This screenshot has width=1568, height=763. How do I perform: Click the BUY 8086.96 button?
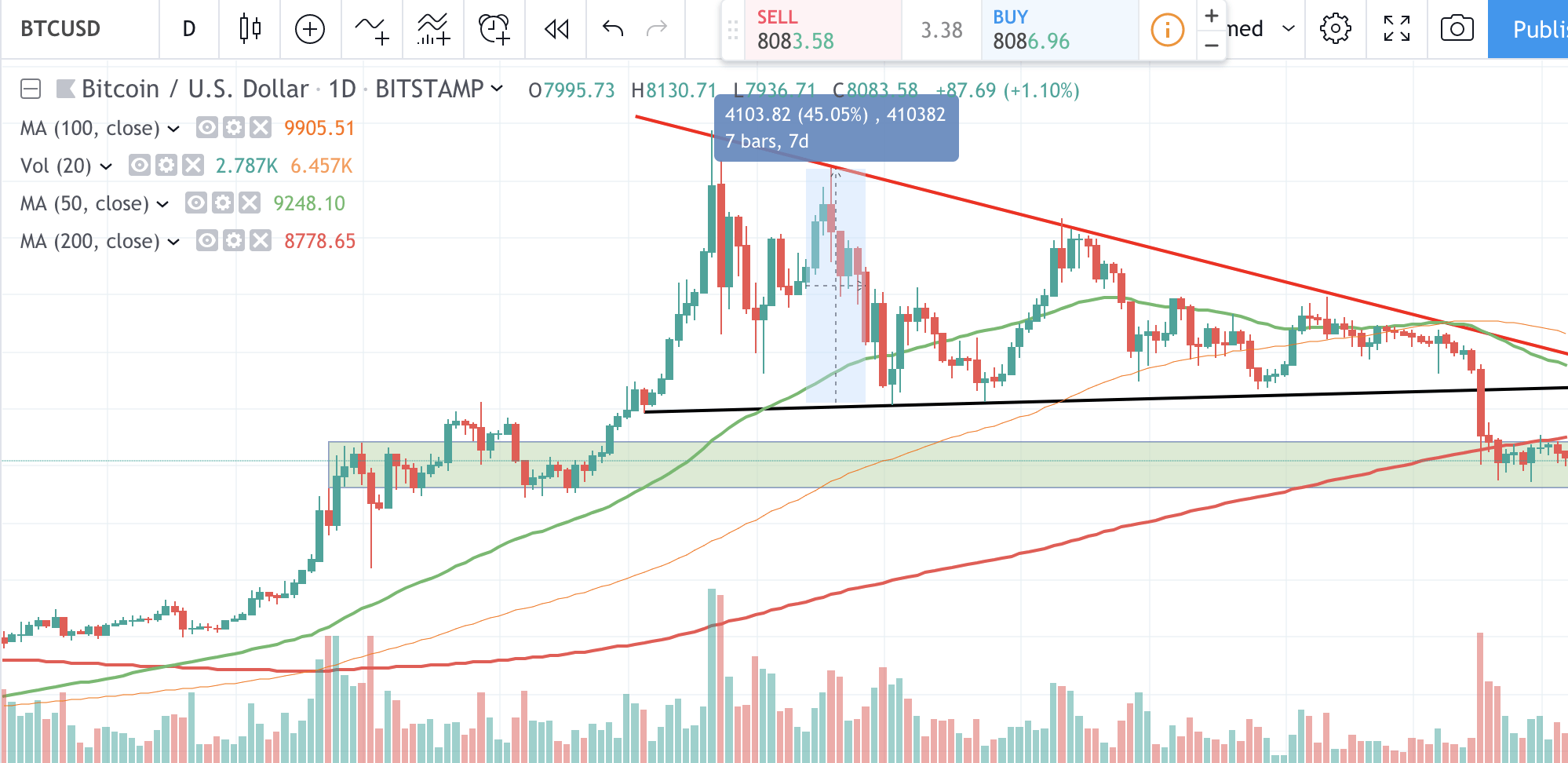[1059, 29]
